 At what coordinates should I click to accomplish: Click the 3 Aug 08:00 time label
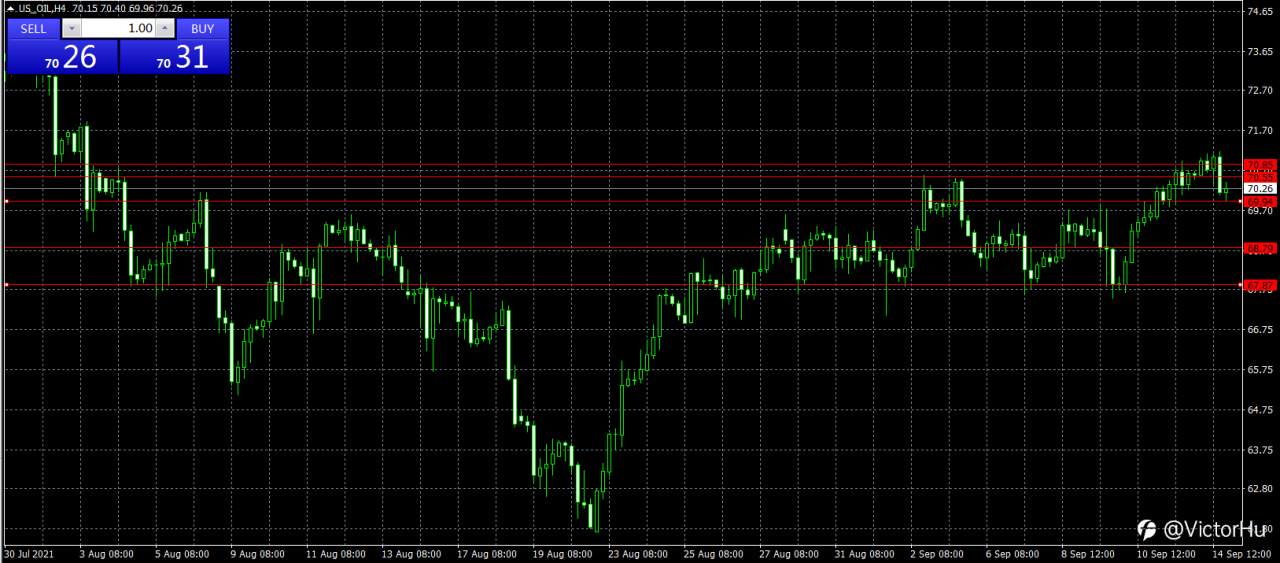[105, 553]
